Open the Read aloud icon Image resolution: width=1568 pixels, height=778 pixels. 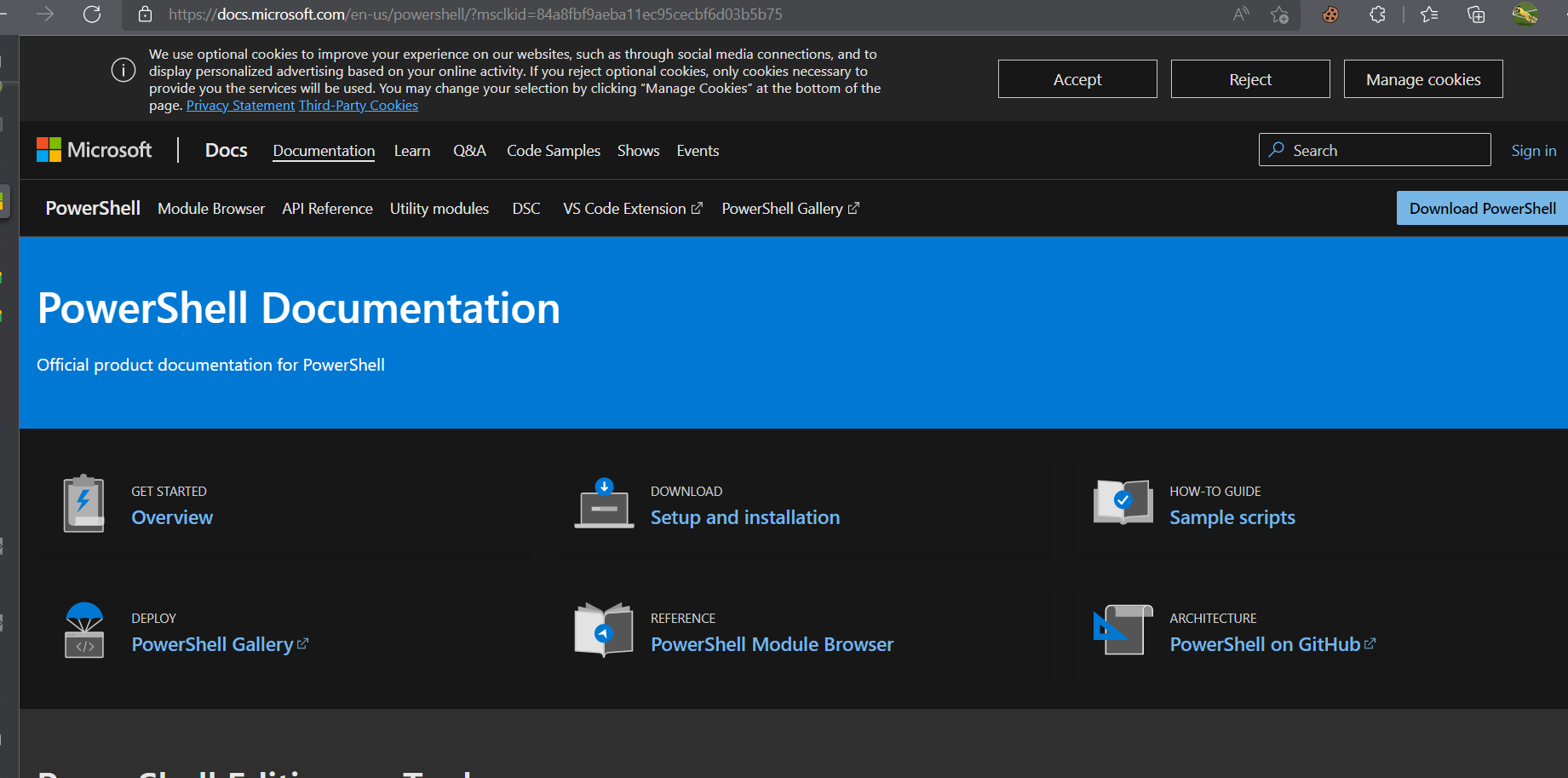(x=1241, y=14)
